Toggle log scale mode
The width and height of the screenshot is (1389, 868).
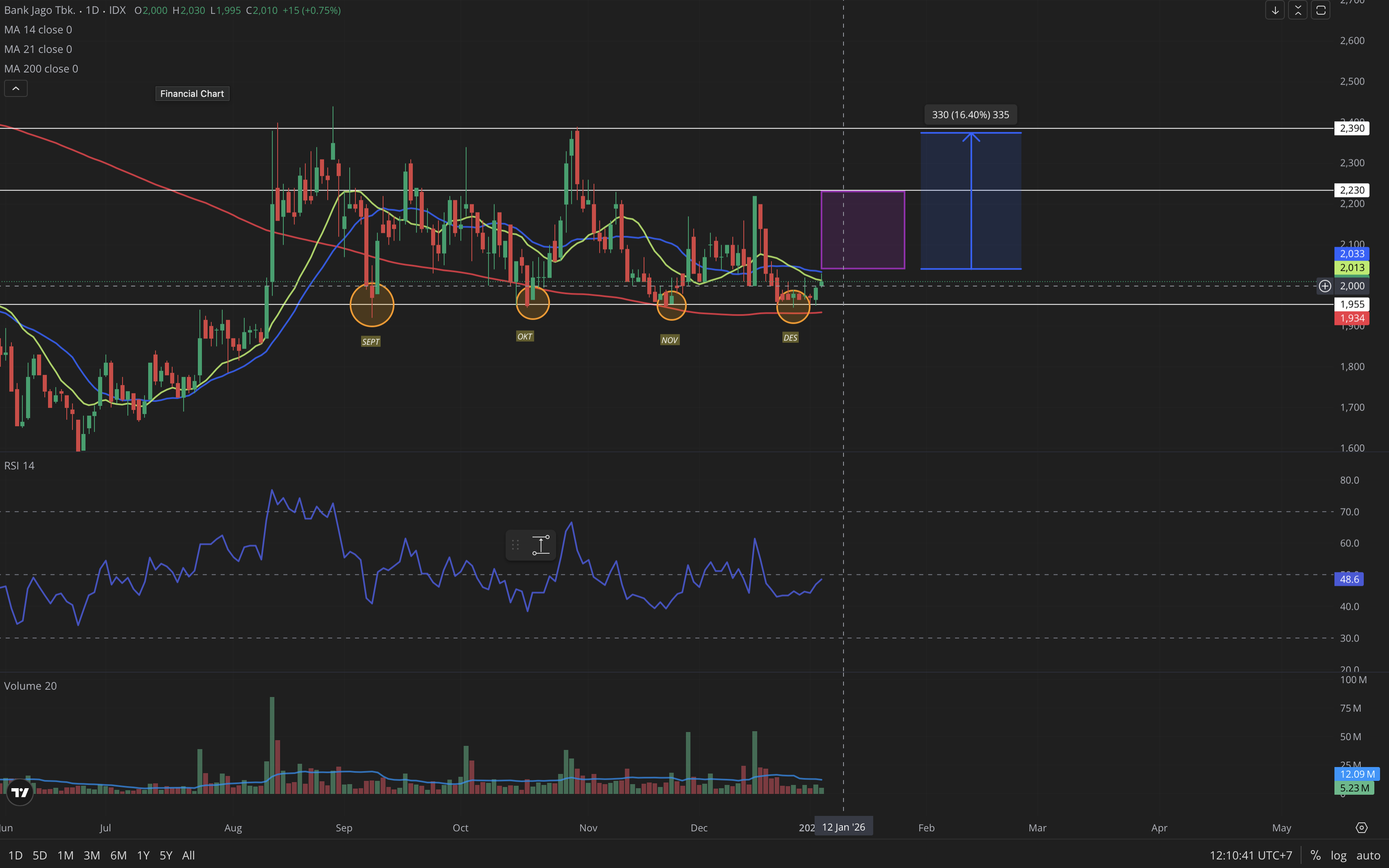1339,855
